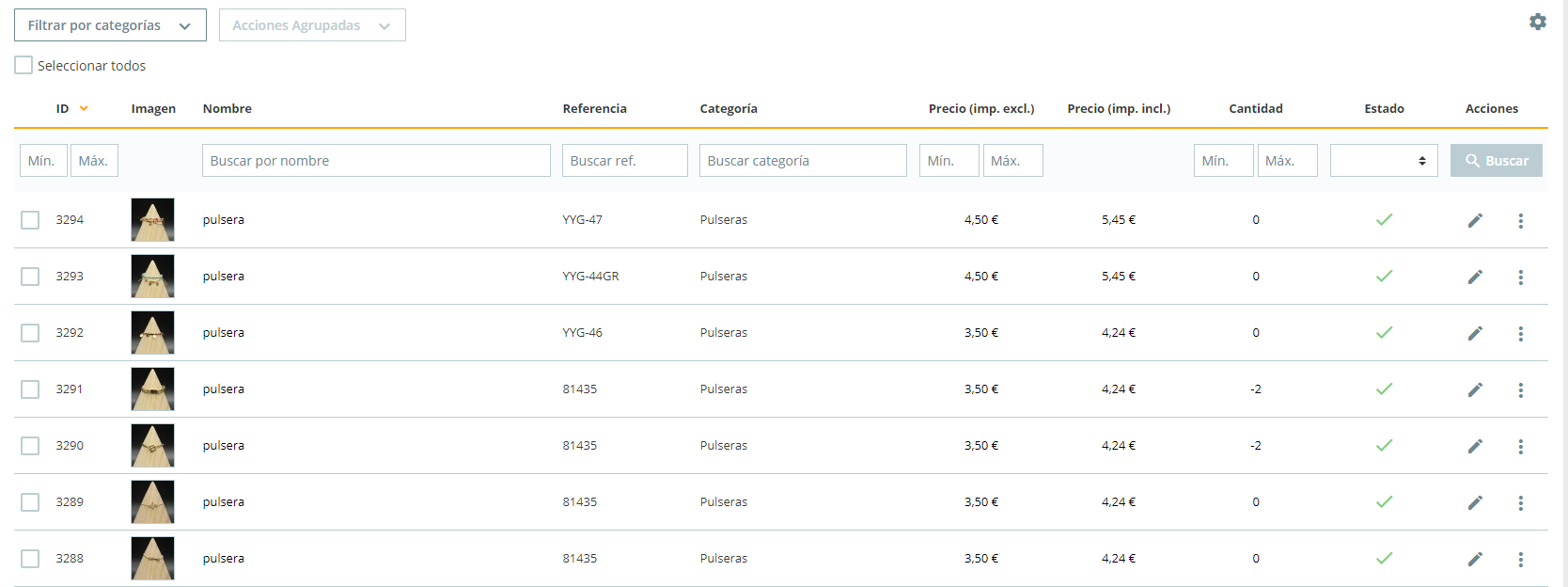
Task: Open the three-dot menu for product 3290
Action: click(1520, 446)
